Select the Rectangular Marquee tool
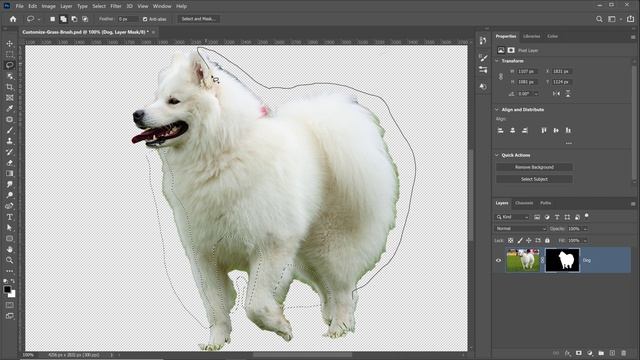The width and height of the screenshot is (640, 360). 9,54
